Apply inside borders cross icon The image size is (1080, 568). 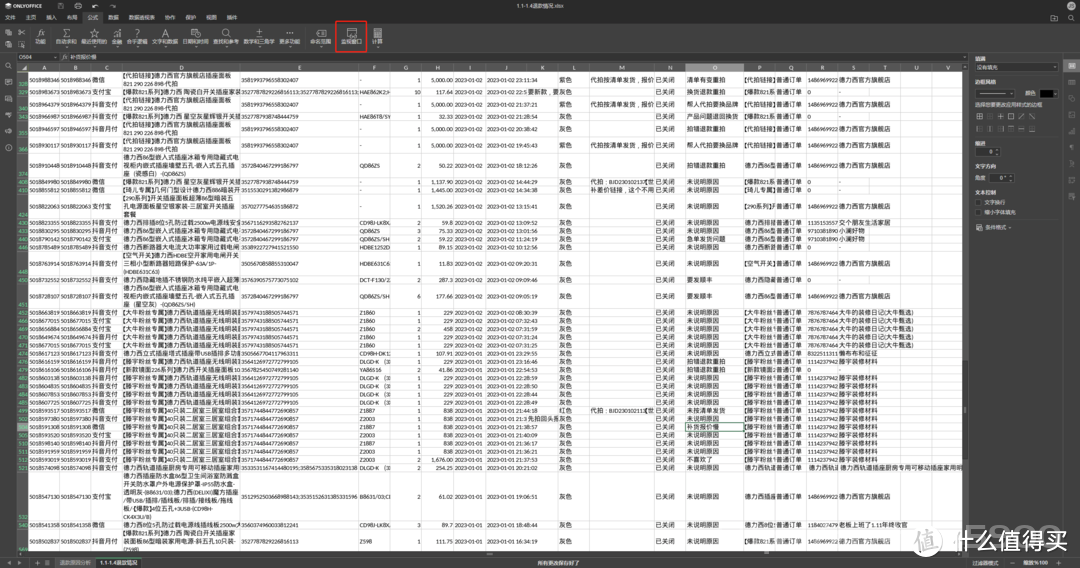(1001, 116)
